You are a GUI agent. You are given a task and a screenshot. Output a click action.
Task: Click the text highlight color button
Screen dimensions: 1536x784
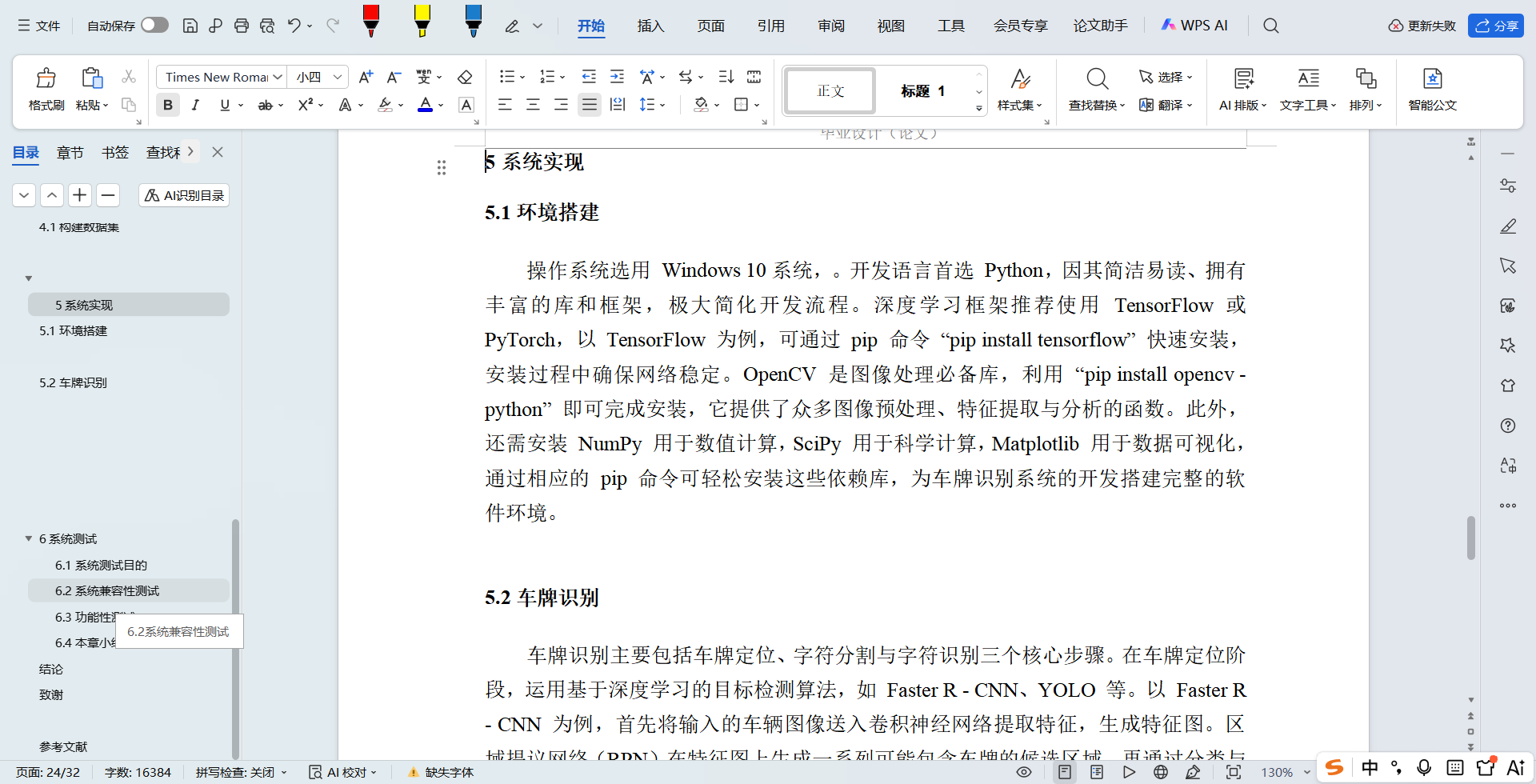coord(385,105)
